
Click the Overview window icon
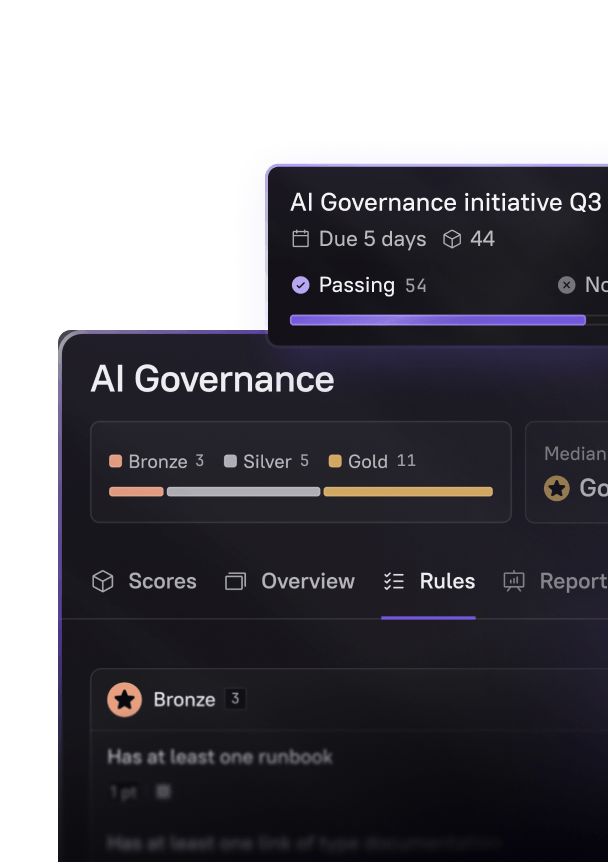235,581
